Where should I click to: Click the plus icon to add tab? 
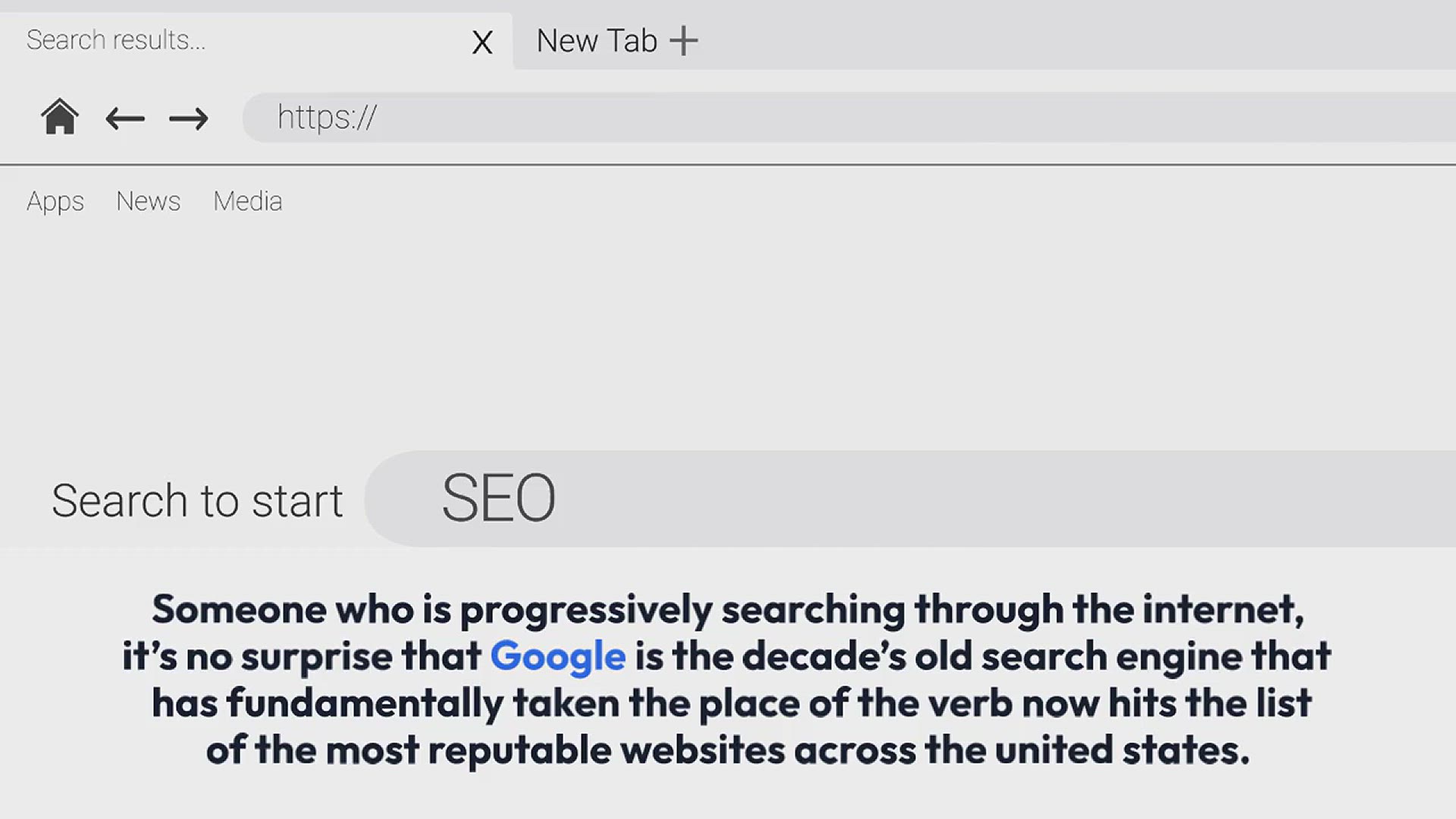click(x=683, y=41)
